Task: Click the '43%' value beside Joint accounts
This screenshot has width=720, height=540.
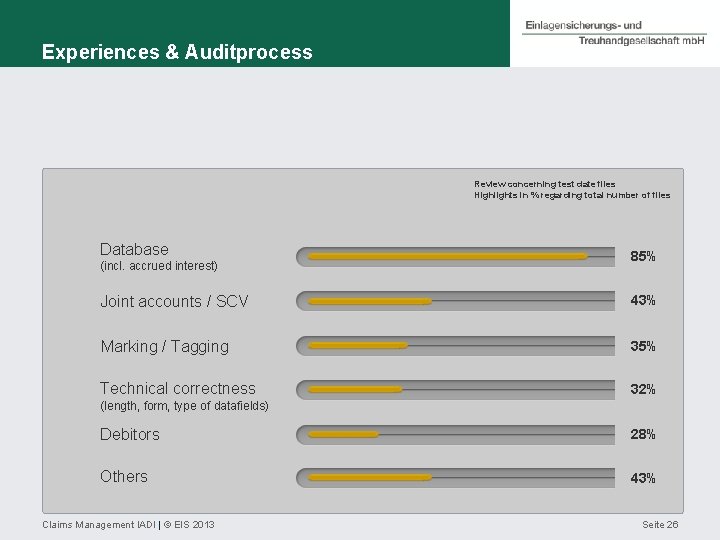Action: pos(643,300)
